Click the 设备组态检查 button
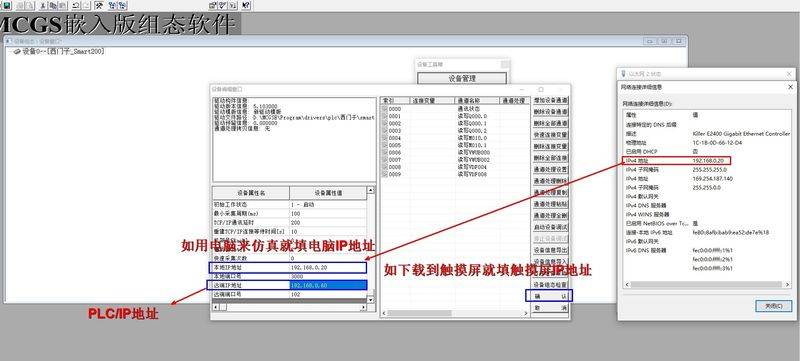The height and width of the screenshot is (361, 800). [551, 284]
